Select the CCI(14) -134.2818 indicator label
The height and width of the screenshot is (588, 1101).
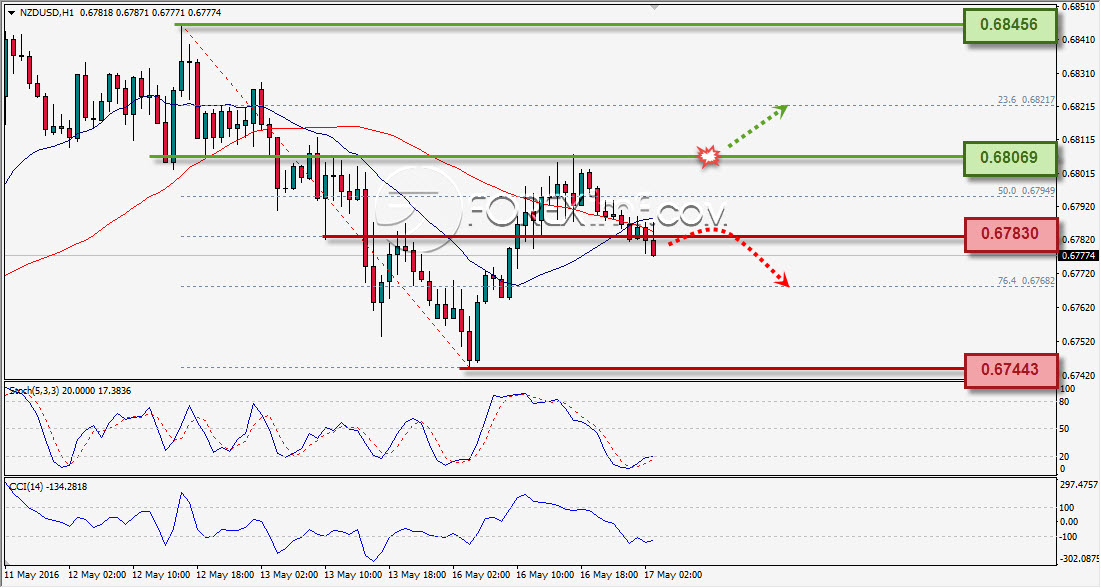[x=48, y=486]
